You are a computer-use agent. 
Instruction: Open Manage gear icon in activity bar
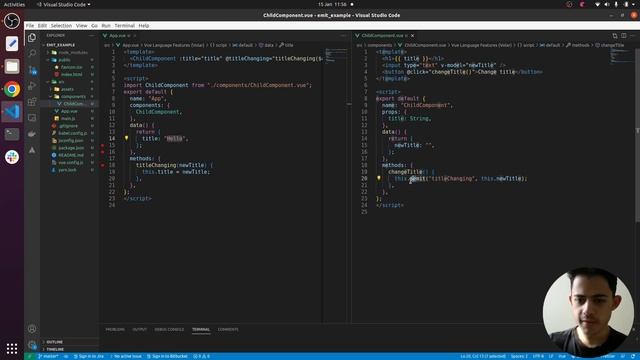point(32,345)
